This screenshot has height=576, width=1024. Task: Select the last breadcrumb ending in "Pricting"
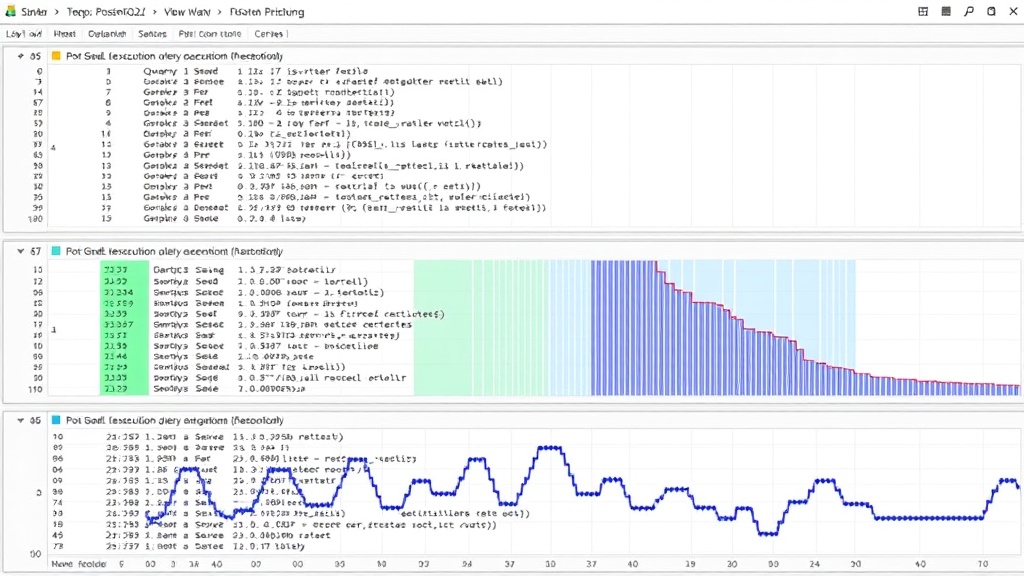click(266, 12)
